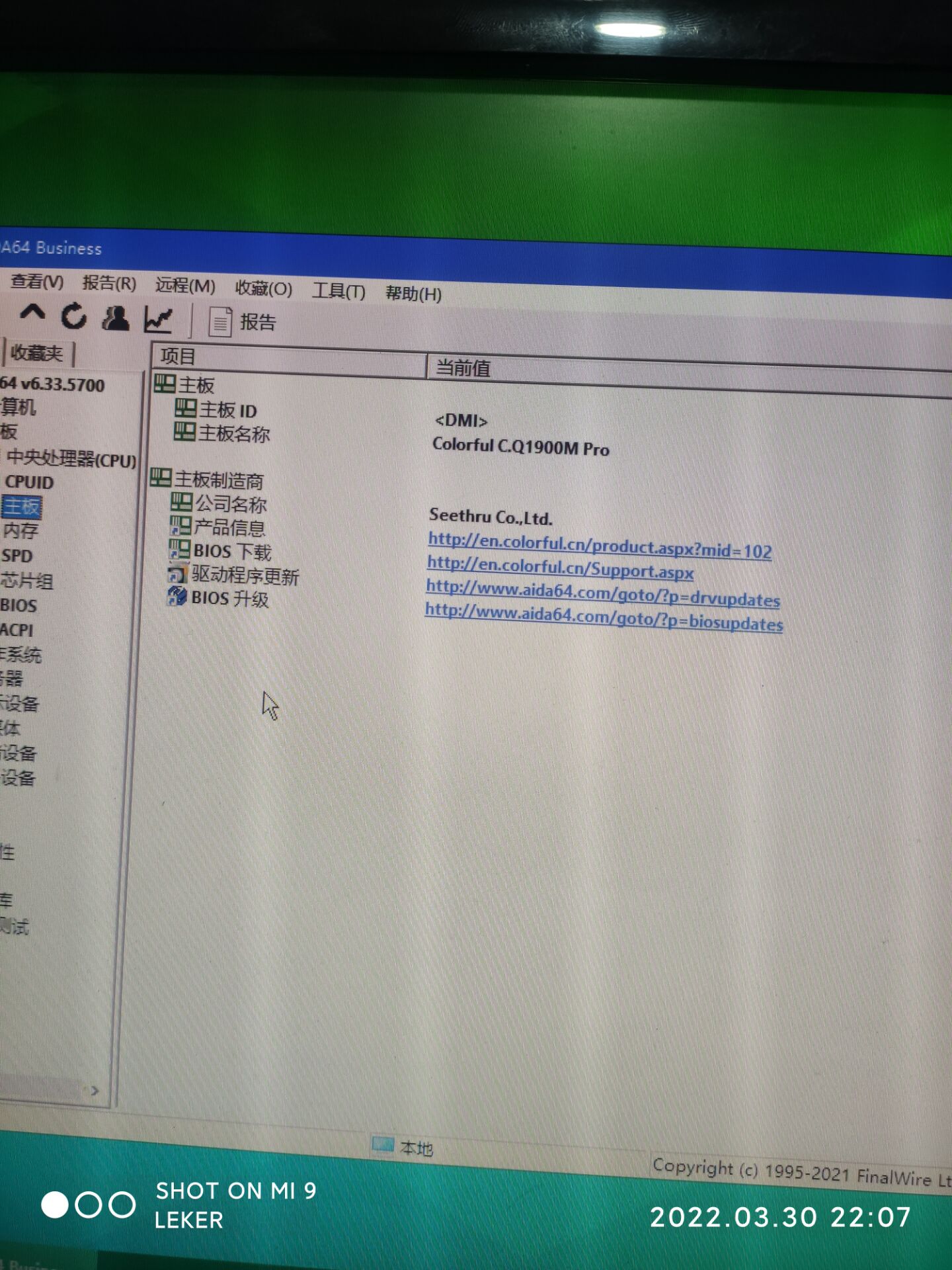The image size is (952, 1270).
Task: Open the aida64.com biosupdates link
Action: click(604, 616)
